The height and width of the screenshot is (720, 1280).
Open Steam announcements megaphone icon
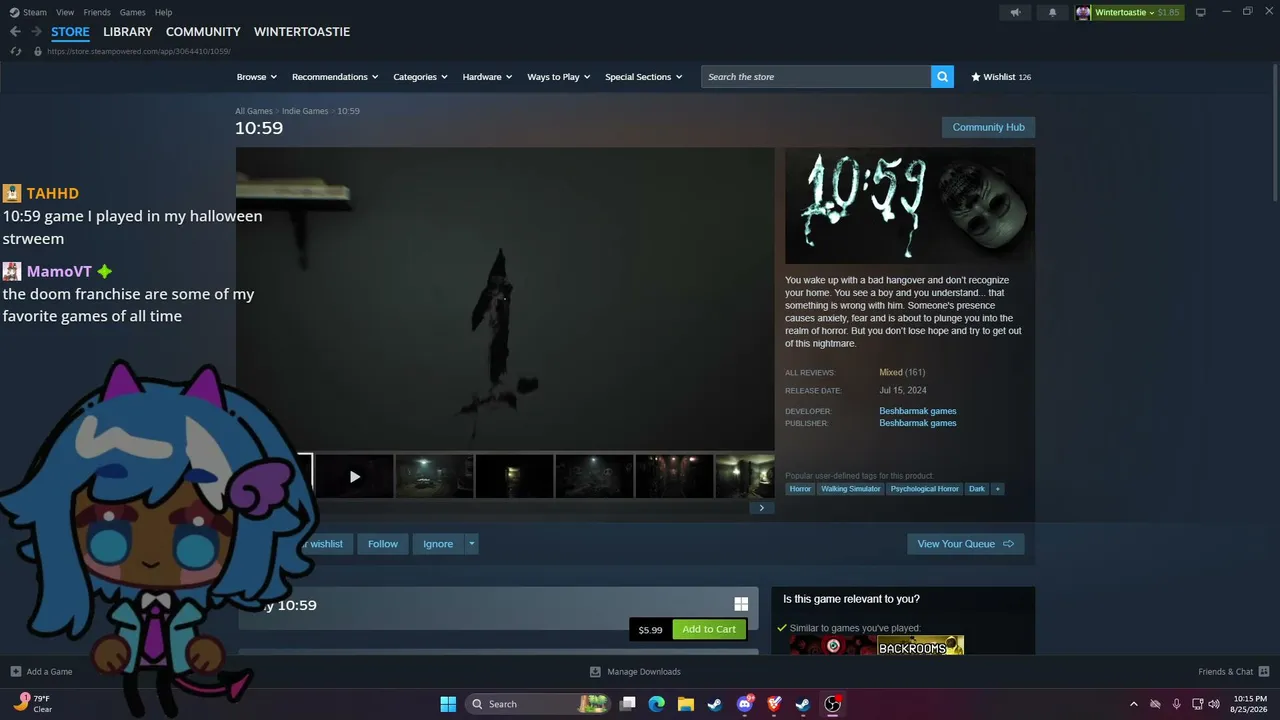[x=1016, y=12]
